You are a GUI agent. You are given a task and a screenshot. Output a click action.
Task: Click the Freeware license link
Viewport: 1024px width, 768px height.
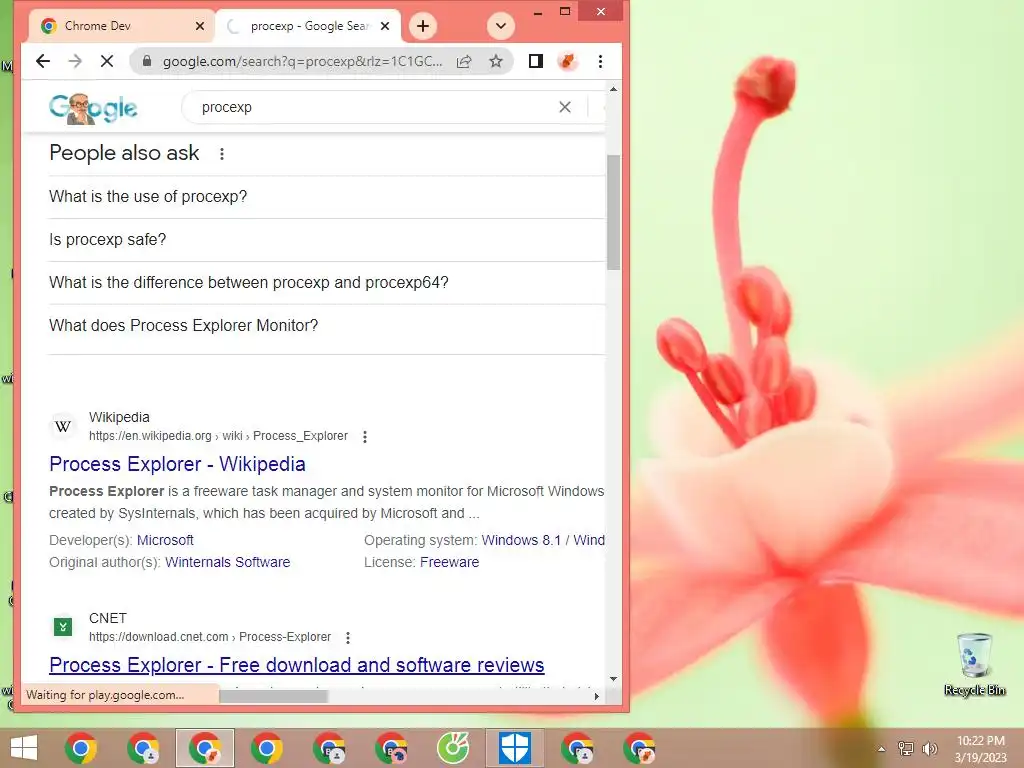(449, 562)
